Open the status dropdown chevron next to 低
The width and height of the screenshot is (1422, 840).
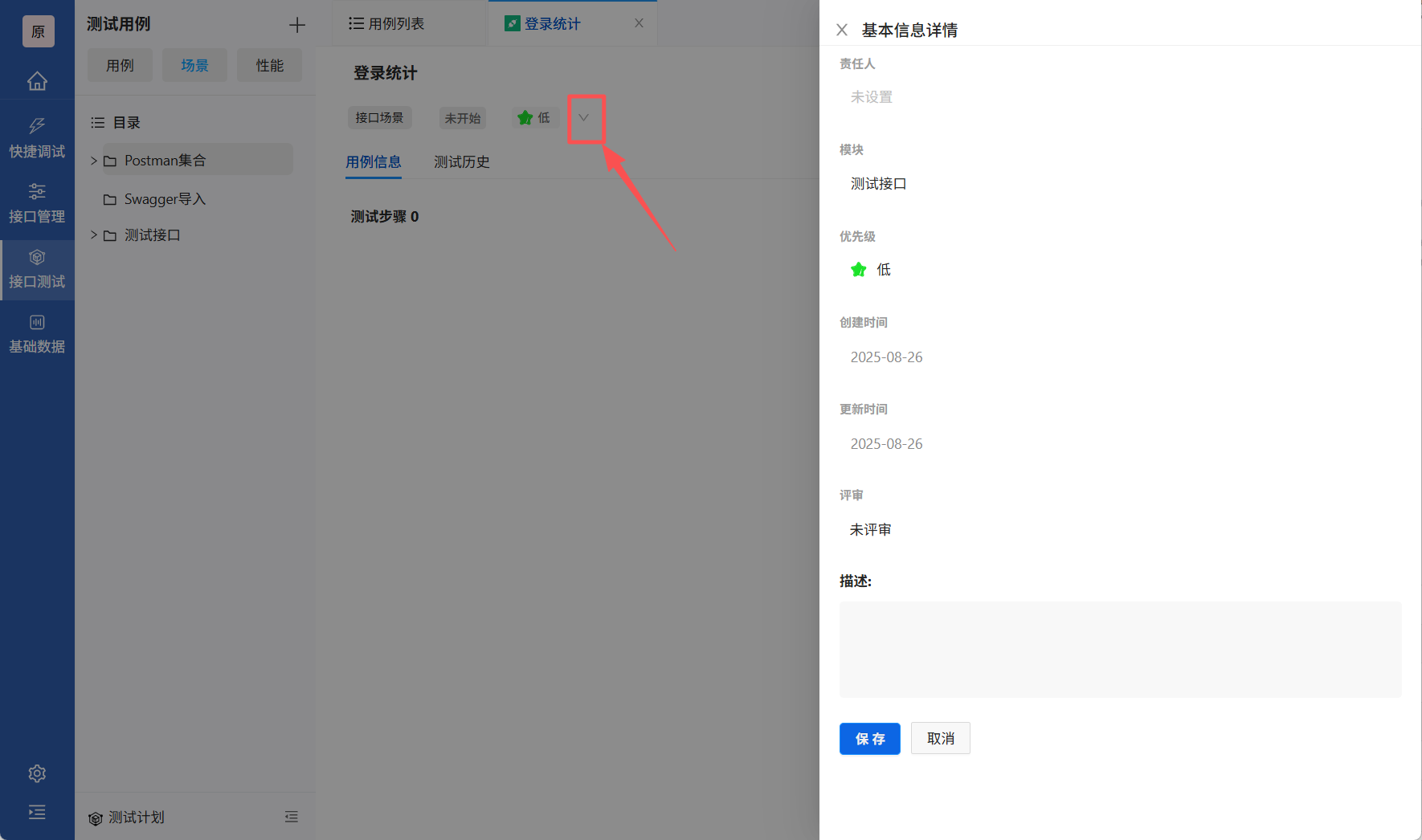pyautogui.click(x=585, y=117)
